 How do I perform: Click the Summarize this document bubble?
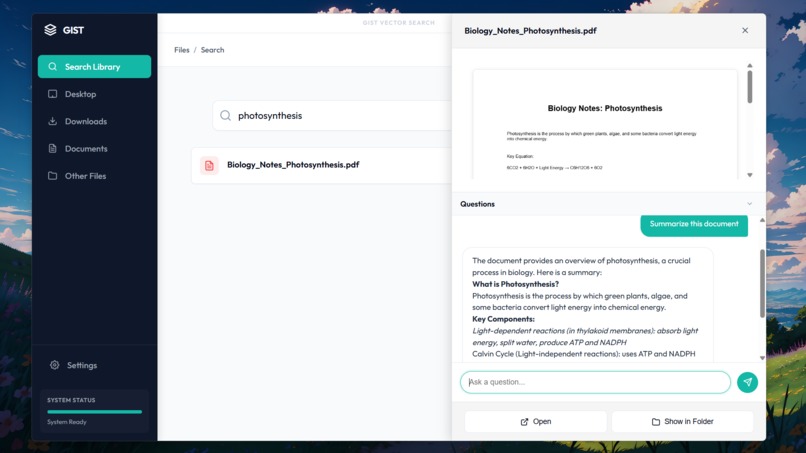coord(694,225)
